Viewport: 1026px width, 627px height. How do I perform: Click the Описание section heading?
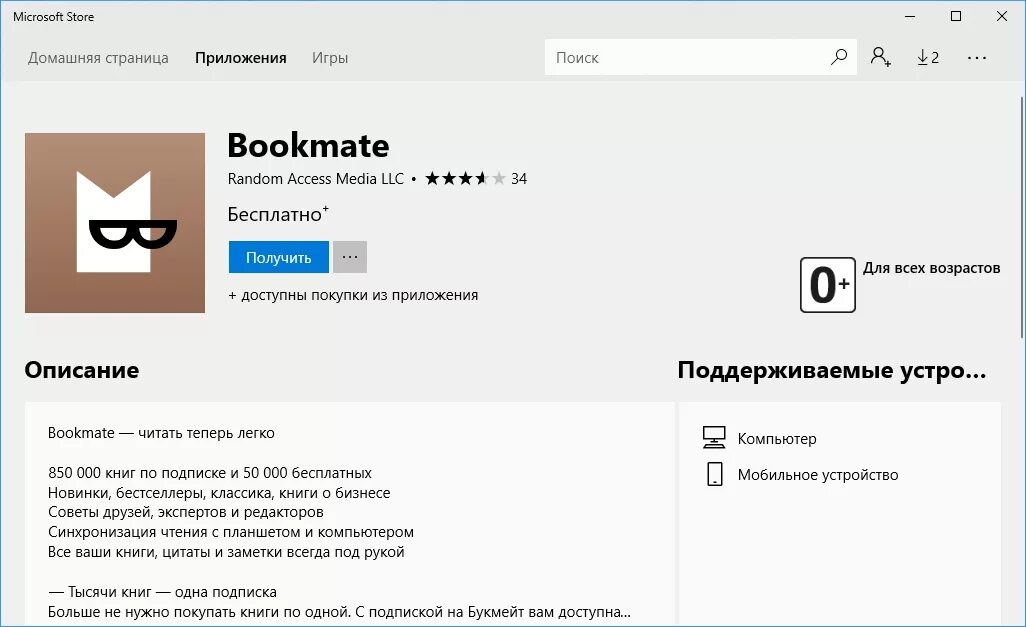tap(82, 370)
